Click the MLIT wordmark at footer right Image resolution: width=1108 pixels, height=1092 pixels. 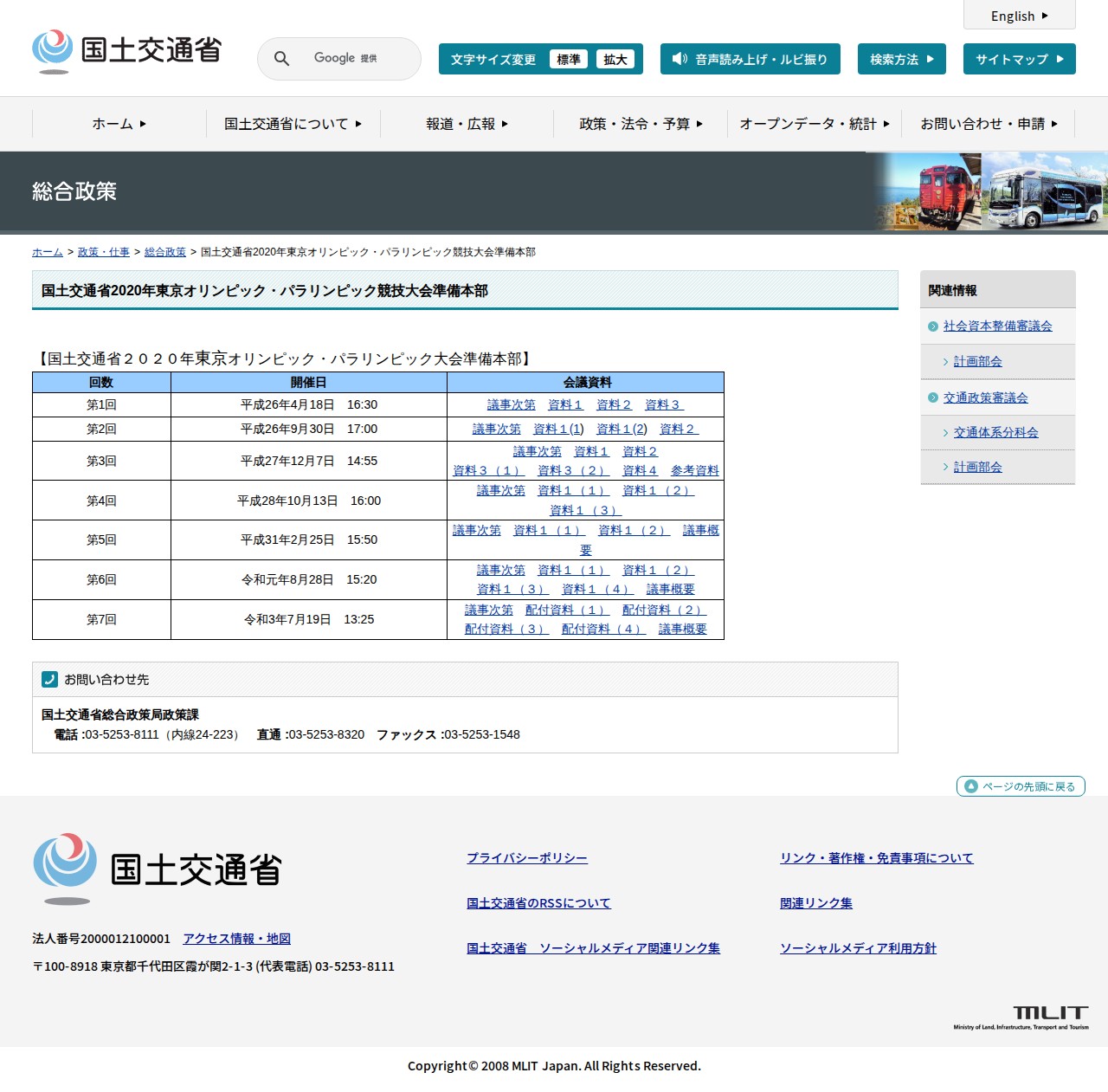(1021, 1017)
